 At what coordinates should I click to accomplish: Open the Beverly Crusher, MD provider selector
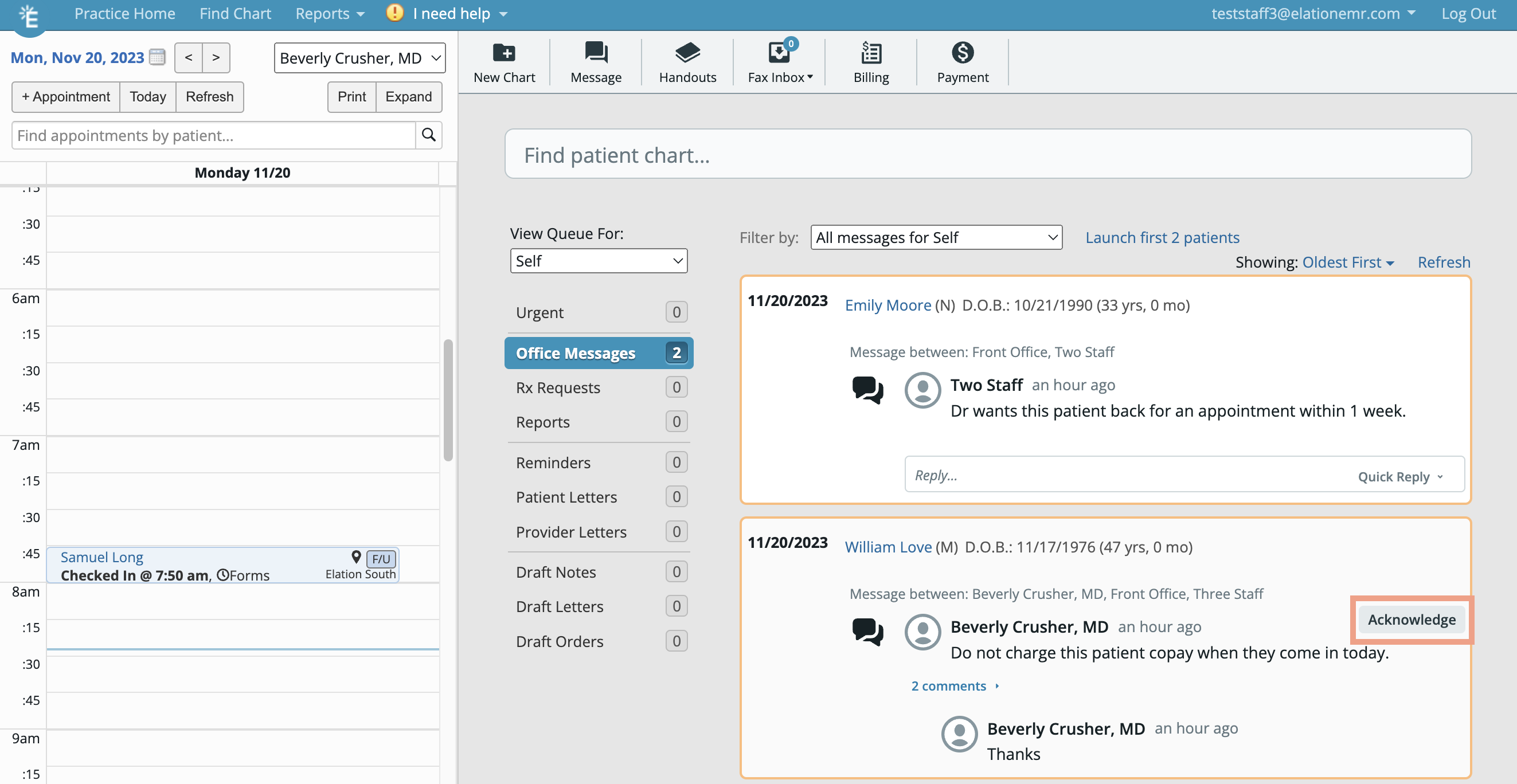pos(359,58)
